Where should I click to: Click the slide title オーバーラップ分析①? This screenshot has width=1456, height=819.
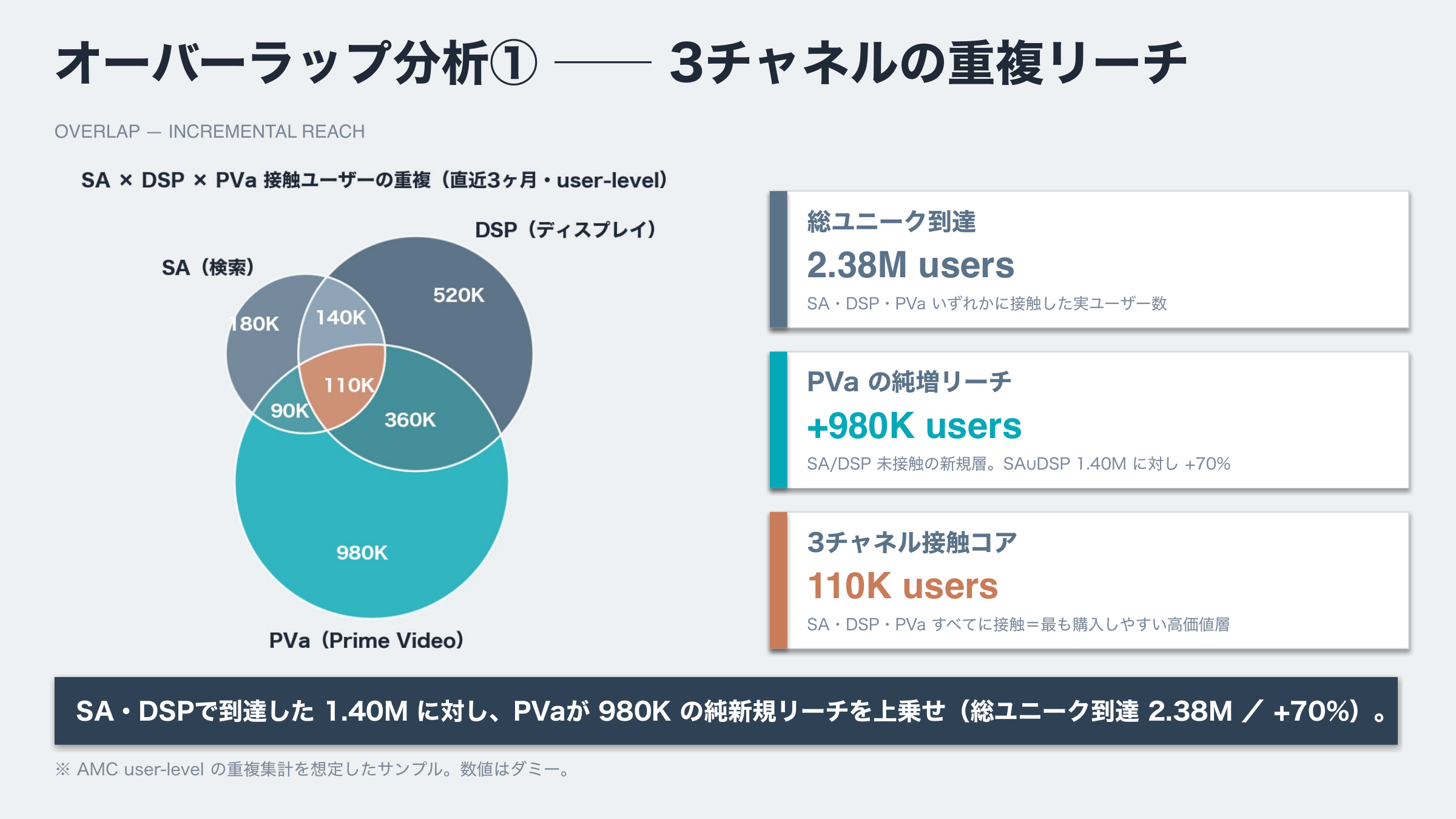click(x=296, y=62)
